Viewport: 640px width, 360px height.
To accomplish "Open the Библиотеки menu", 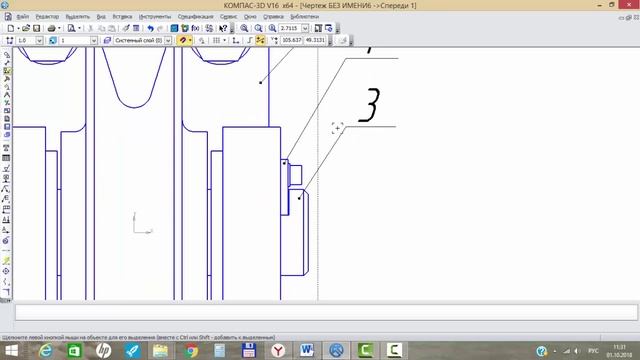I will (304, 17).
